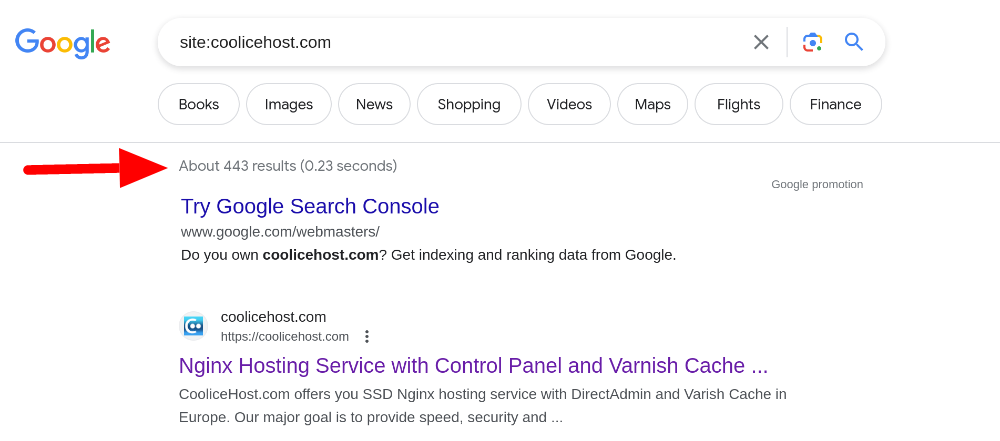
Task: Clear the search query with X icon
Action: pos(761,42)
